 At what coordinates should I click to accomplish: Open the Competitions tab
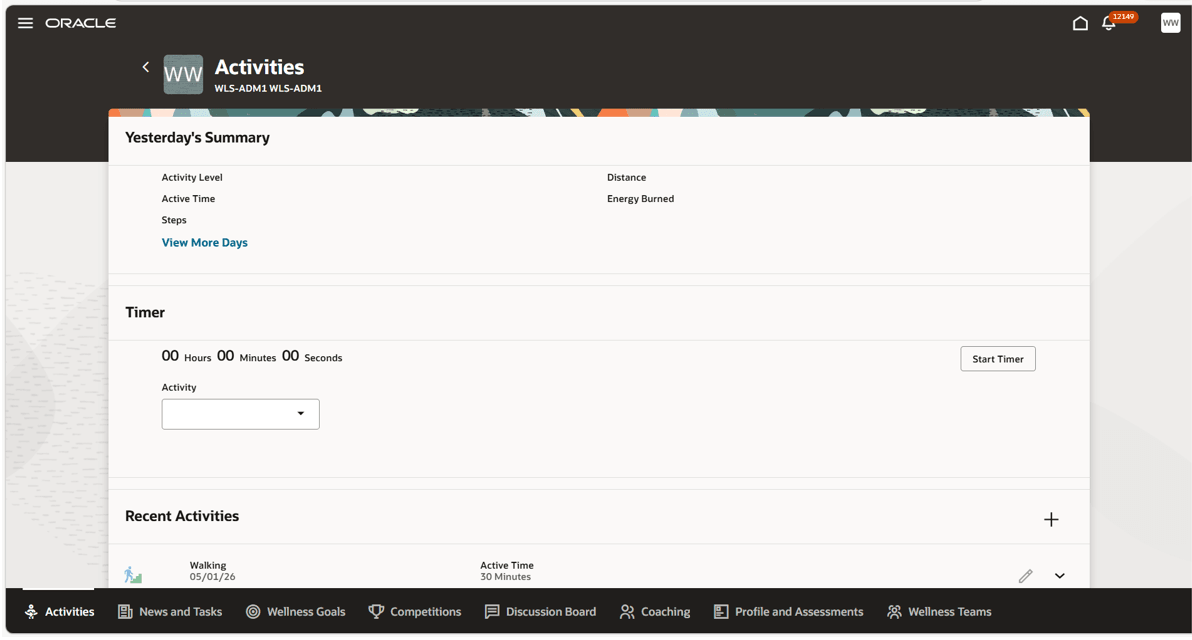[414, 611]
